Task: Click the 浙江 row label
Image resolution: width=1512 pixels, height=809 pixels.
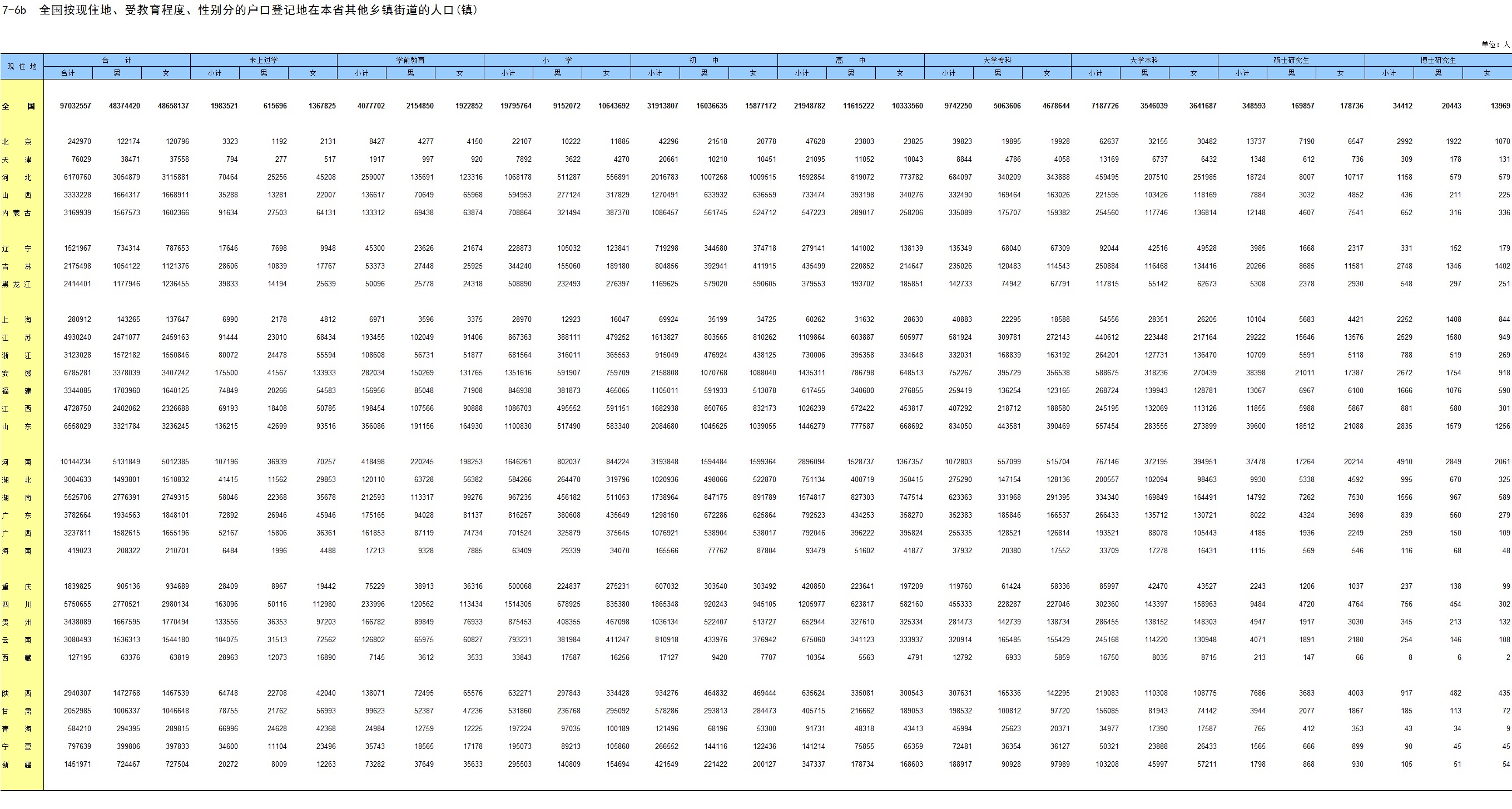Action: point(17,355)
